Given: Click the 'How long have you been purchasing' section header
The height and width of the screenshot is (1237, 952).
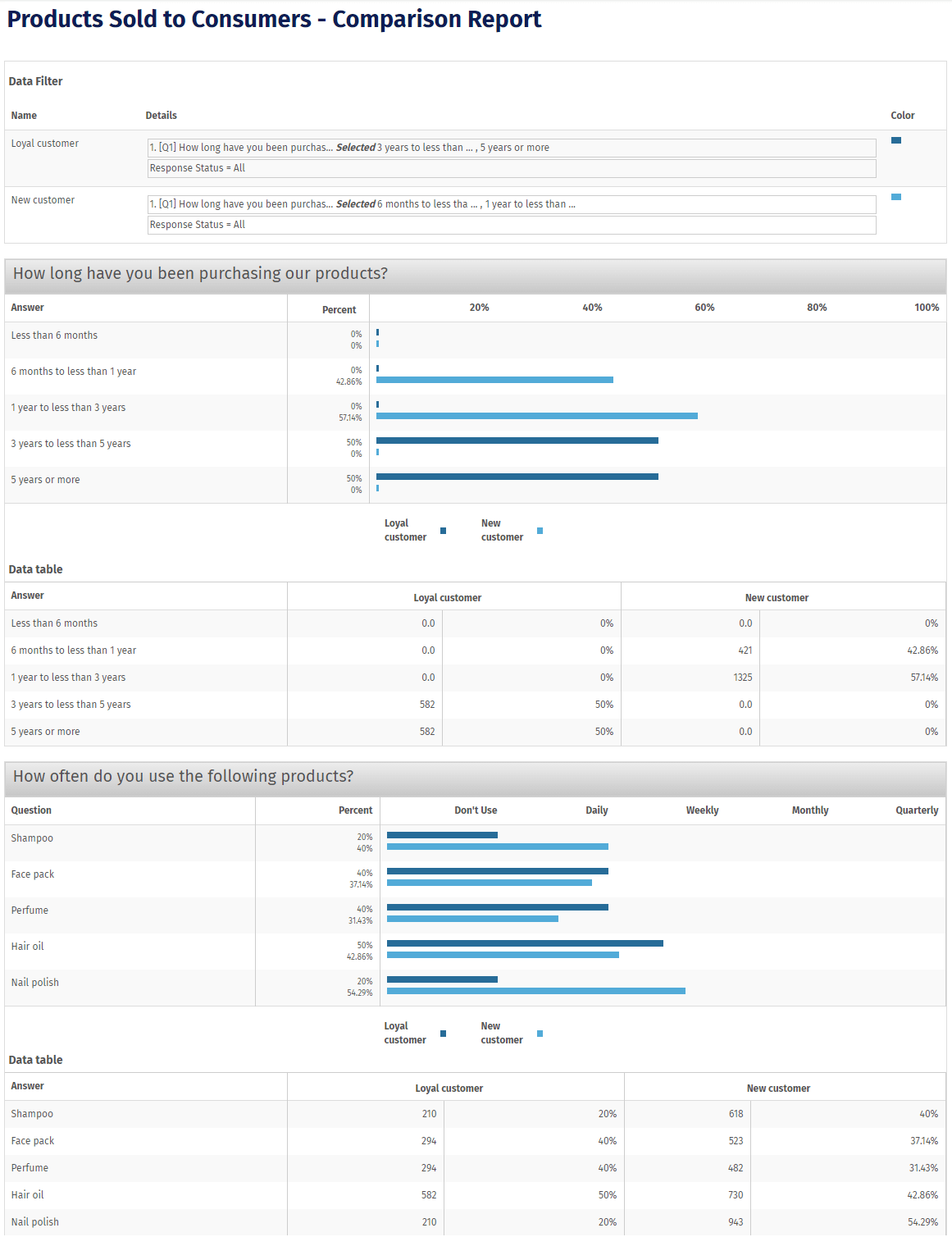Looking at the screenshot, I should click(200, 274).
